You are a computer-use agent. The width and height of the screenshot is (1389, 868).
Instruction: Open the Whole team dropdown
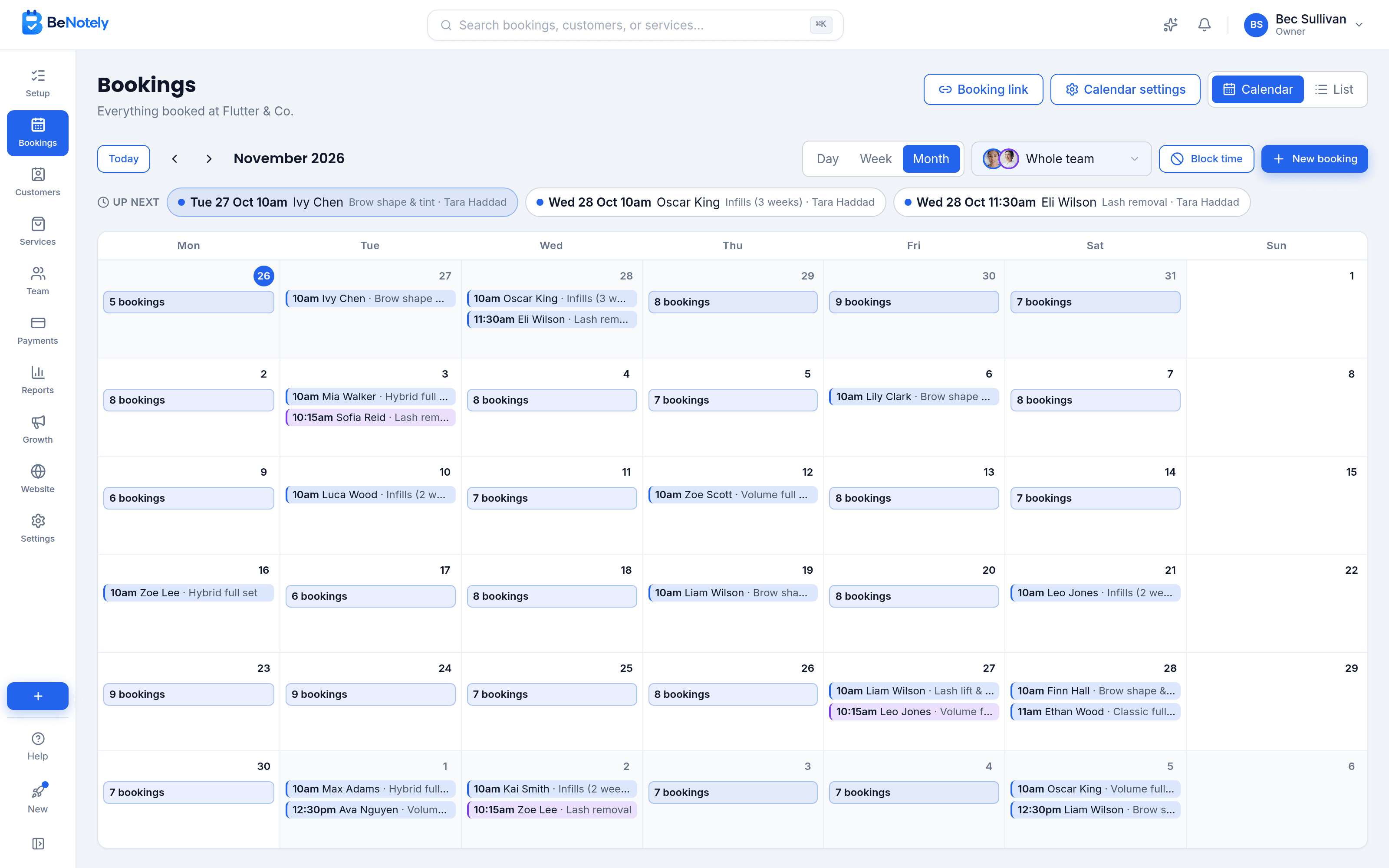tap(1061, 159)
